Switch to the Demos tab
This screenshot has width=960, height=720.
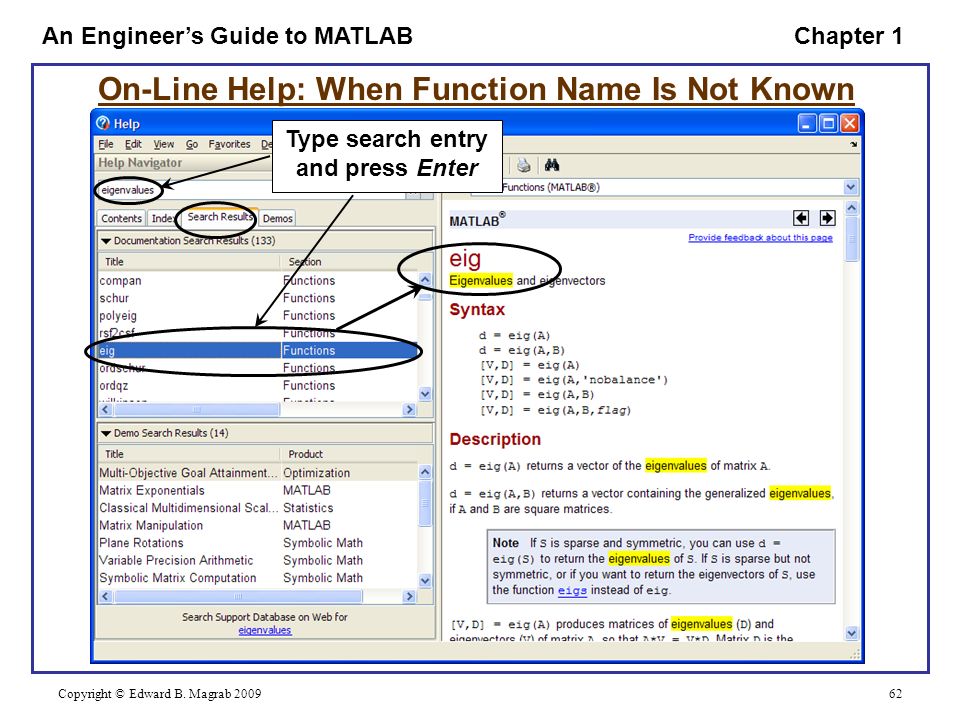tap(277, 219)
